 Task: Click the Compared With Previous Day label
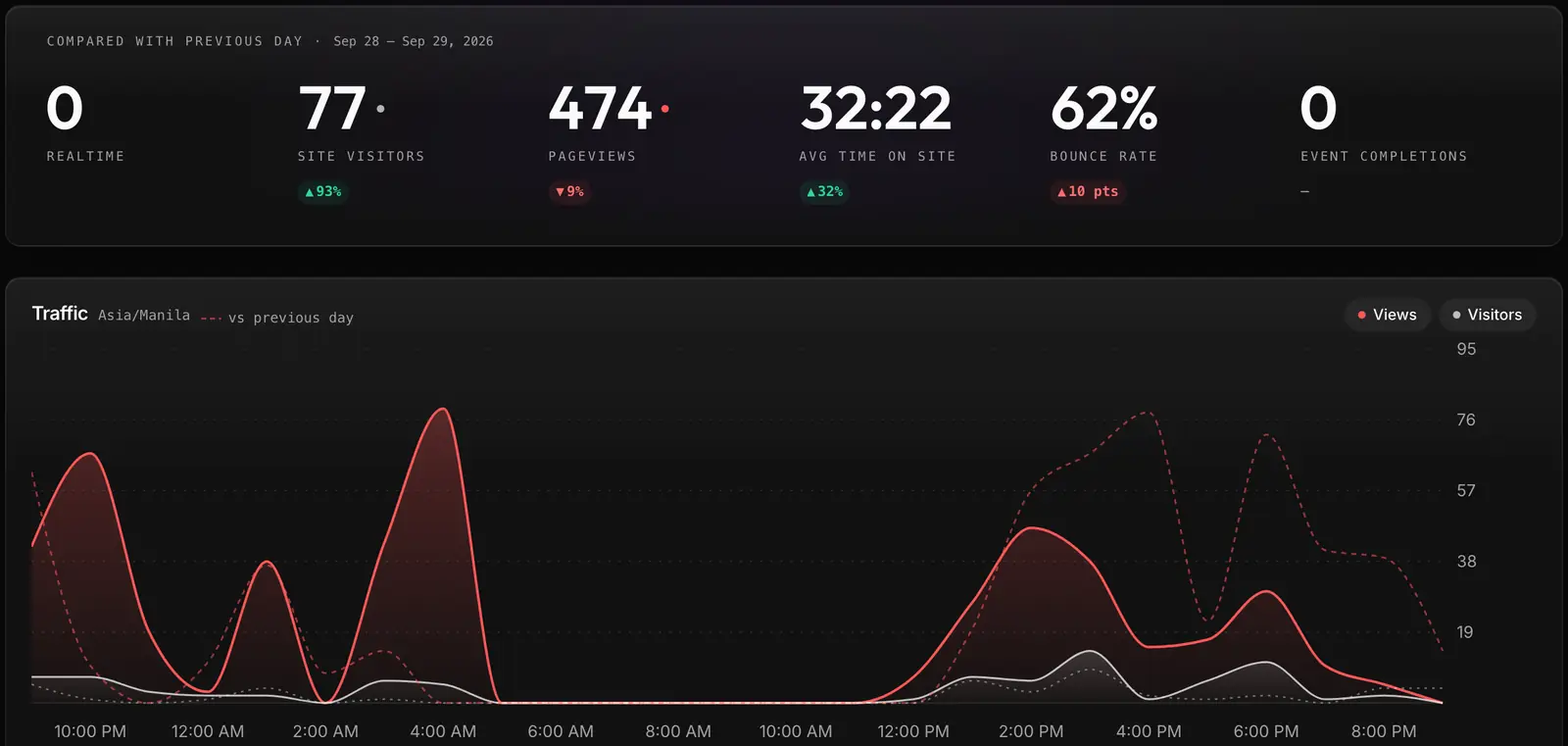(174, 41)
